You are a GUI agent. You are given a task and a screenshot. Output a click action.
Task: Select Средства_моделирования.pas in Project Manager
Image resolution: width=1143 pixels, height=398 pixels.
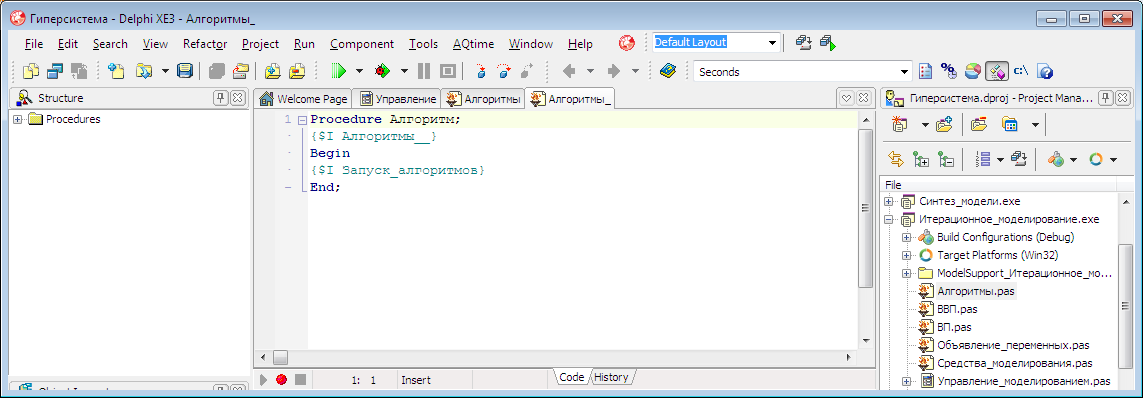tap(1015, 364)
